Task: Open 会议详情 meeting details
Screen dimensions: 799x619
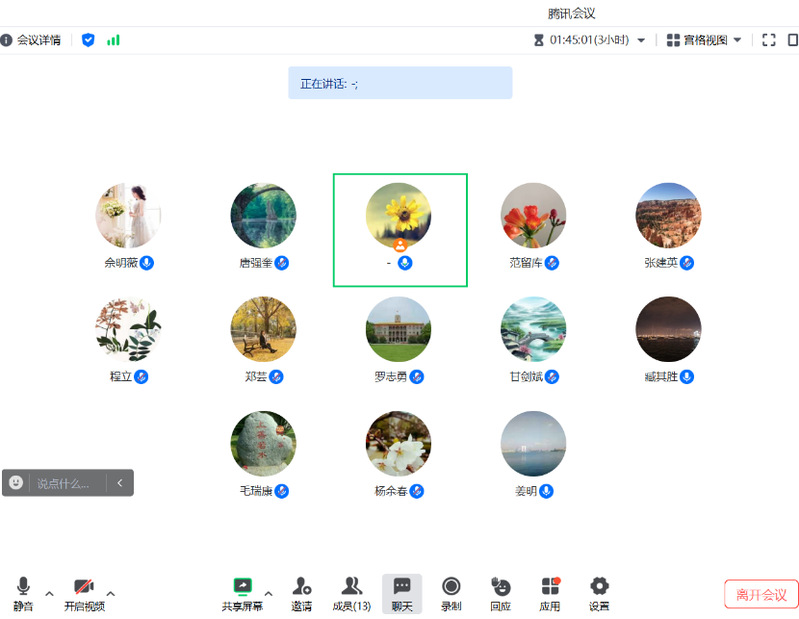Action: pyautogui.click(x=31, y=40)
